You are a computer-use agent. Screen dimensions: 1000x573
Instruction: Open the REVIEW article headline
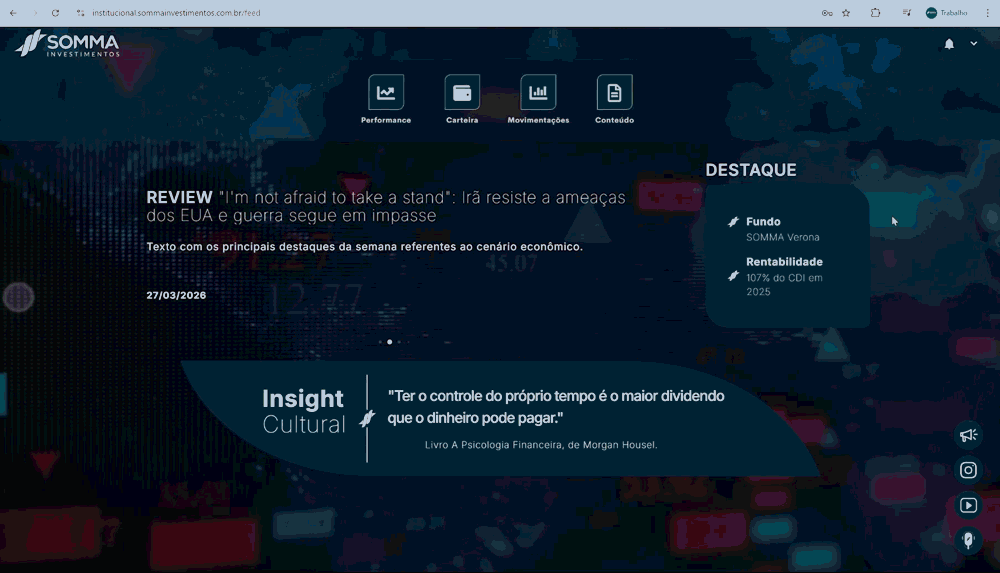[x=386, y=206]
